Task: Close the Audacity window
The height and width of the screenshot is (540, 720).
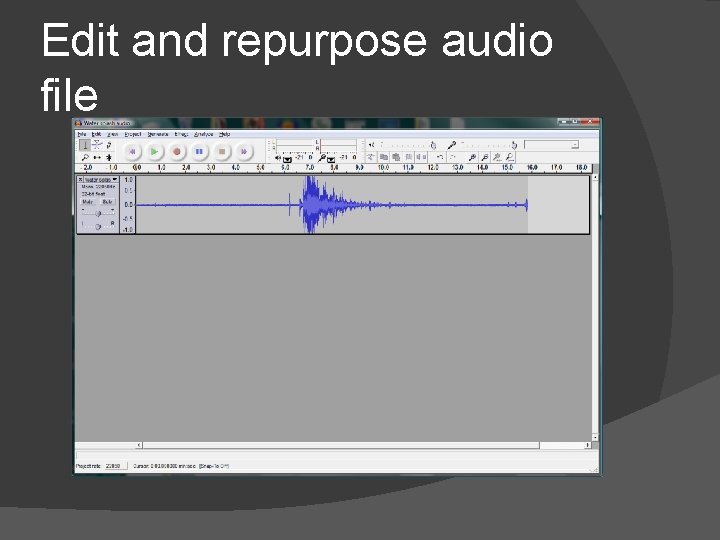Action: tap(590, 122)
